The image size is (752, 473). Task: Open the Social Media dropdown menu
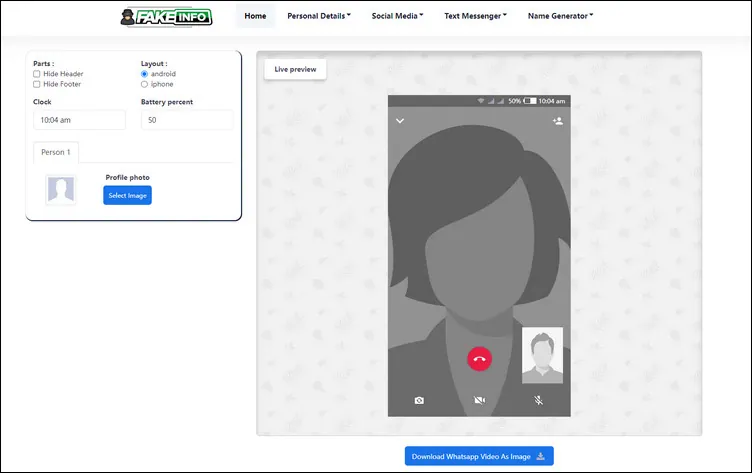point(398,16)
